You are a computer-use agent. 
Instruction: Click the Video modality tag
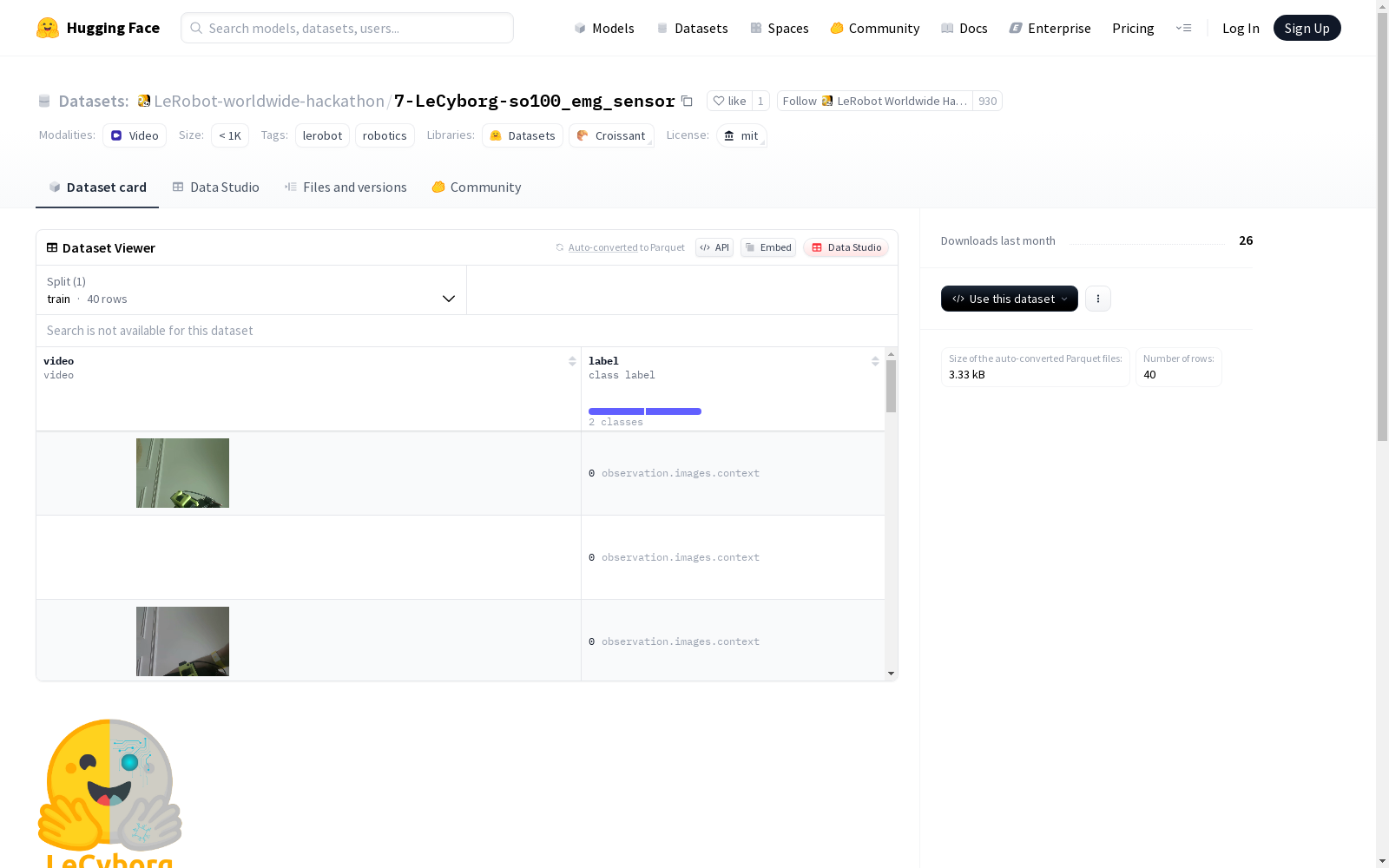tap(135, 135)
